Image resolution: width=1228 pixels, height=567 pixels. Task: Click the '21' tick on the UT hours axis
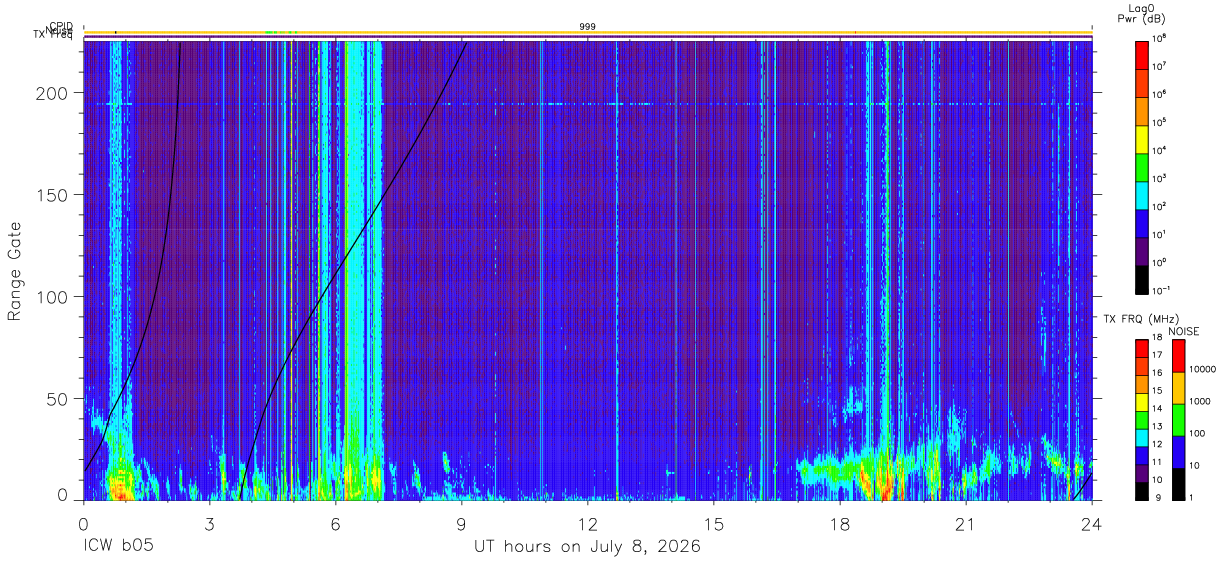click(966, 524)
